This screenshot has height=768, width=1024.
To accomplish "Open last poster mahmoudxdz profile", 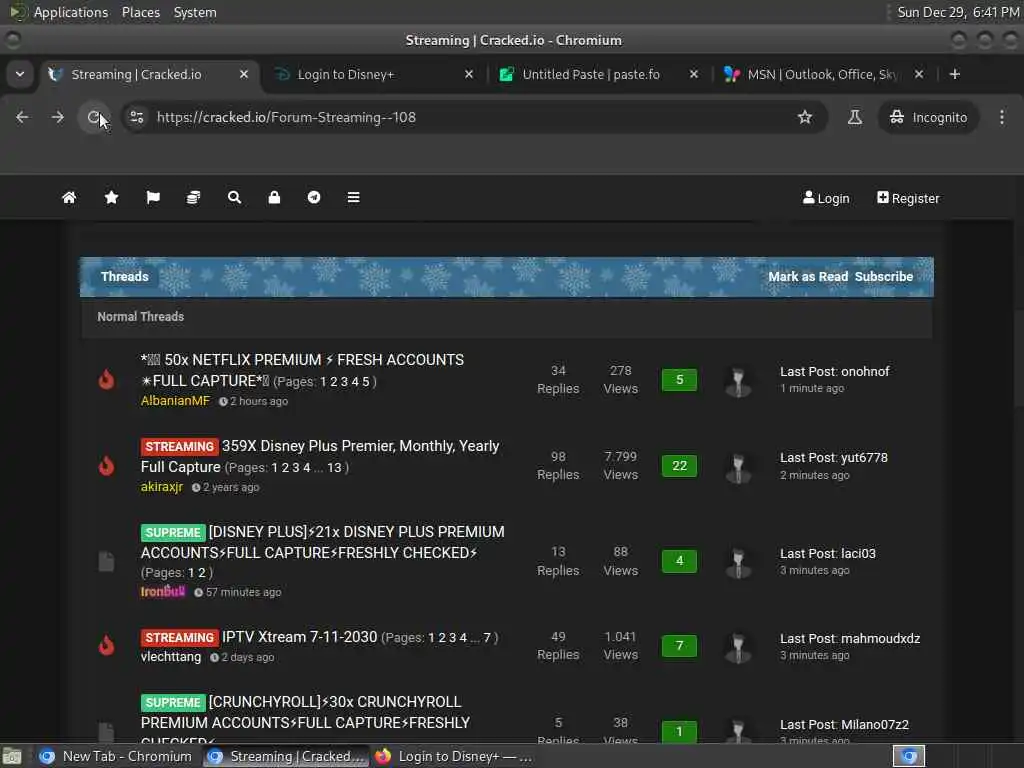I will point(880,638).
